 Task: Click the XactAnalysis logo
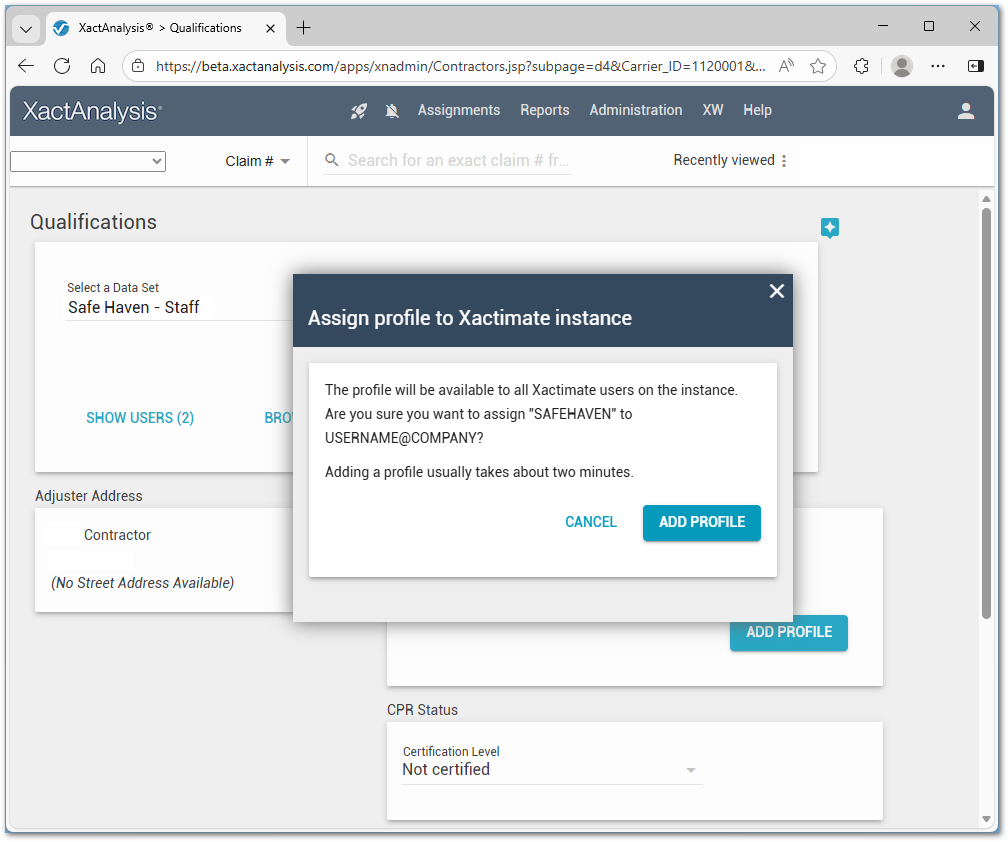click(92, 111)
